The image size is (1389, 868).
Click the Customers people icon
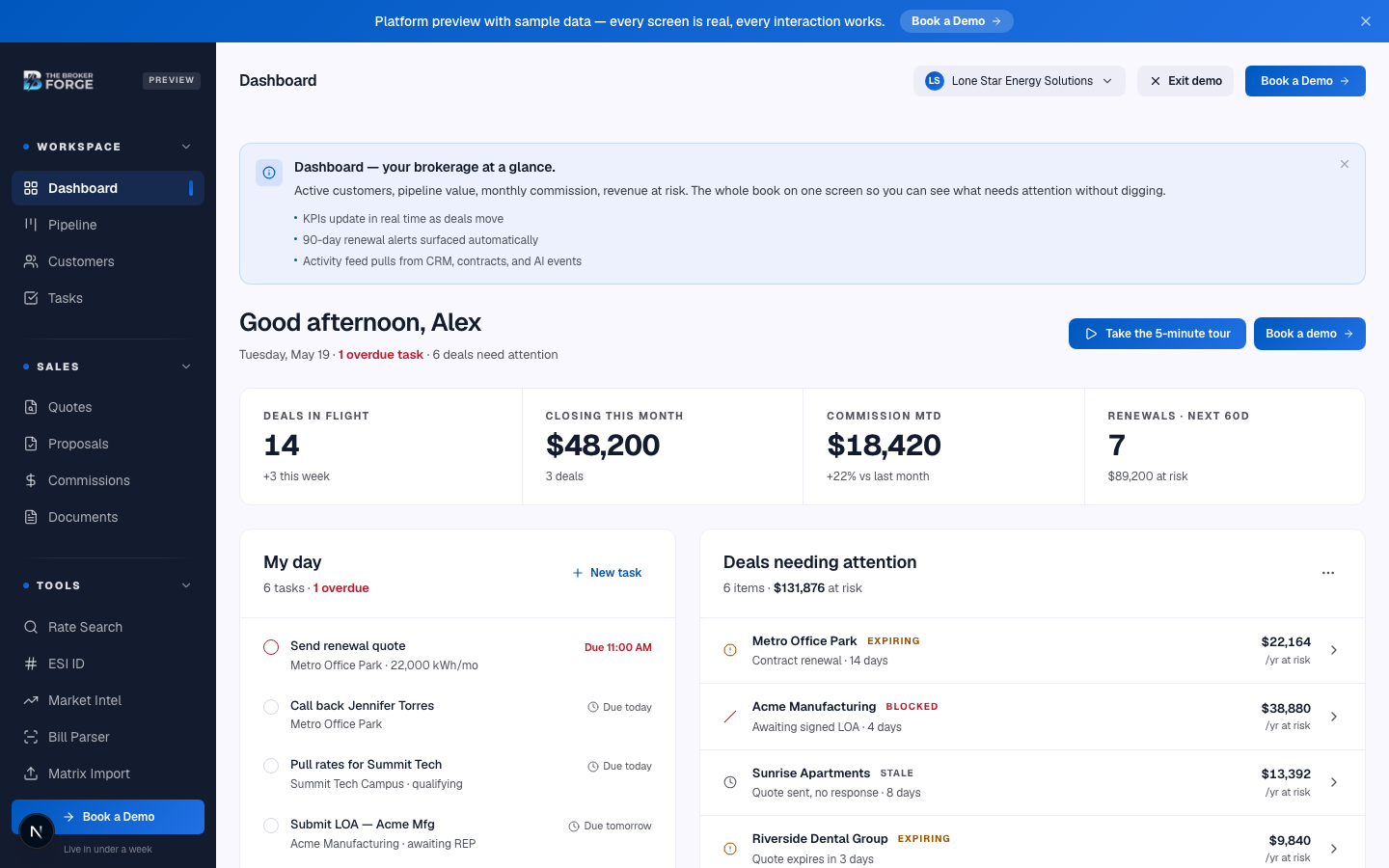click(x=31, y=261)
